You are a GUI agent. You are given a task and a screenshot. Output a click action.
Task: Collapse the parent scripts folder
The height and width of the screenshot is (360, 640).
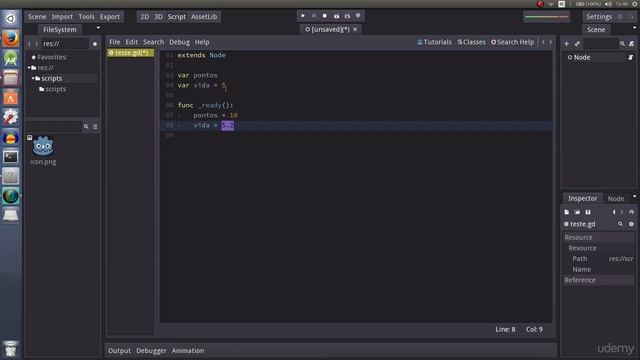click(33, 78)
